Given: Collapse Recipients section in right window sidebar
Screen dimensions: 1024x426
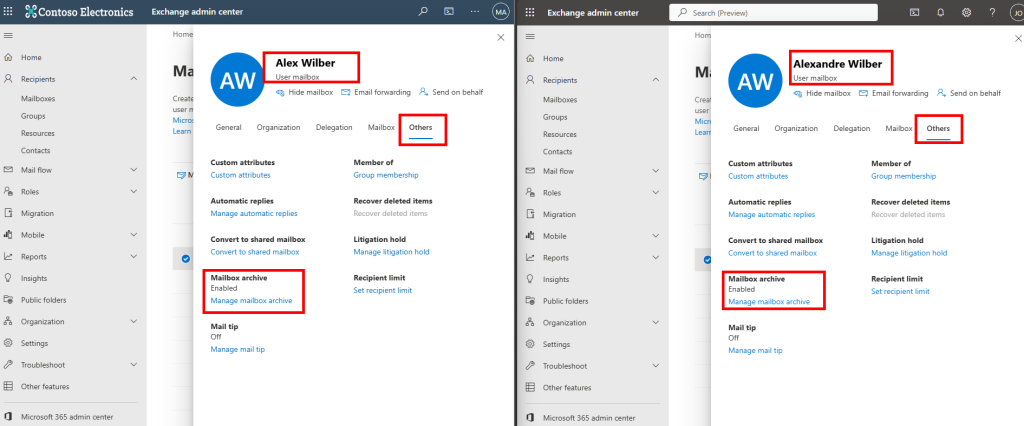Looking at the screenshot, I should pyautogui.click(x=656, y=80).
